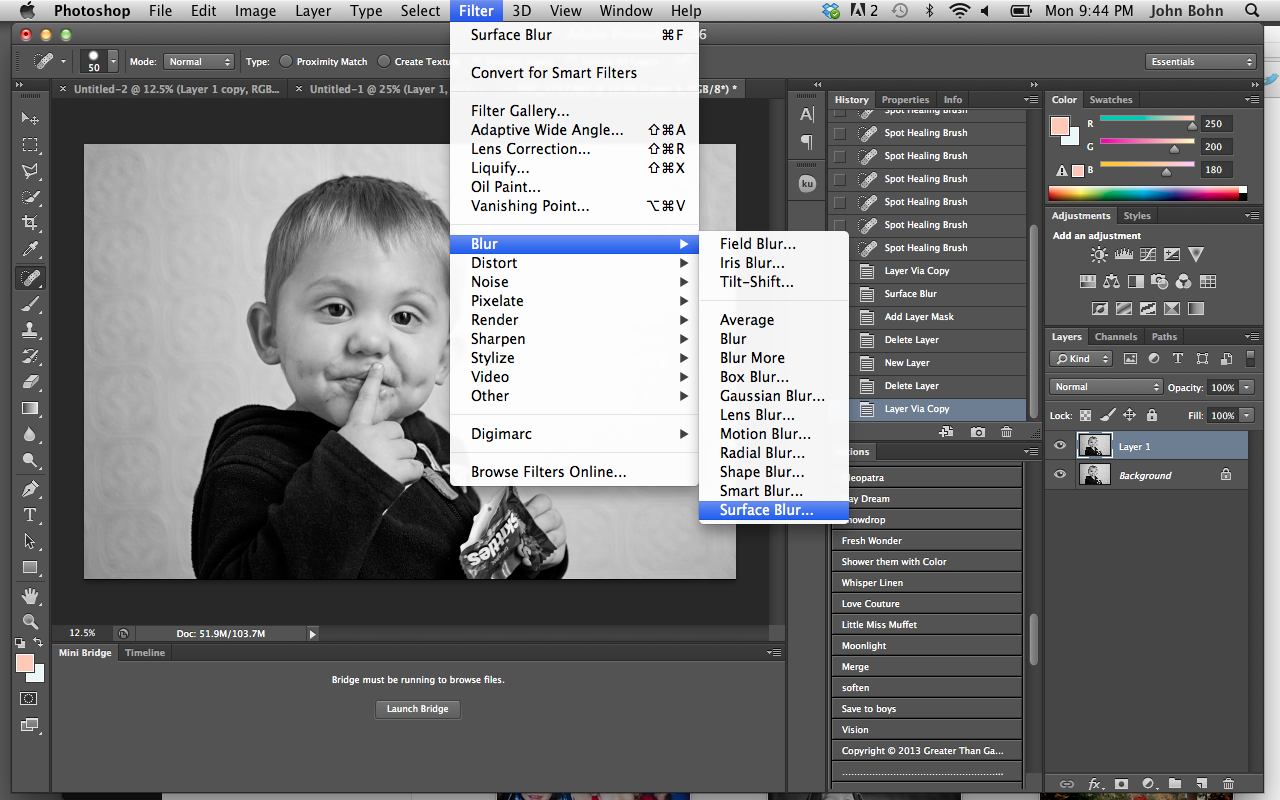This screenshot has height=800, width=1280.
Task: Toggle filter for type layers
Action: pos(1177,358)
